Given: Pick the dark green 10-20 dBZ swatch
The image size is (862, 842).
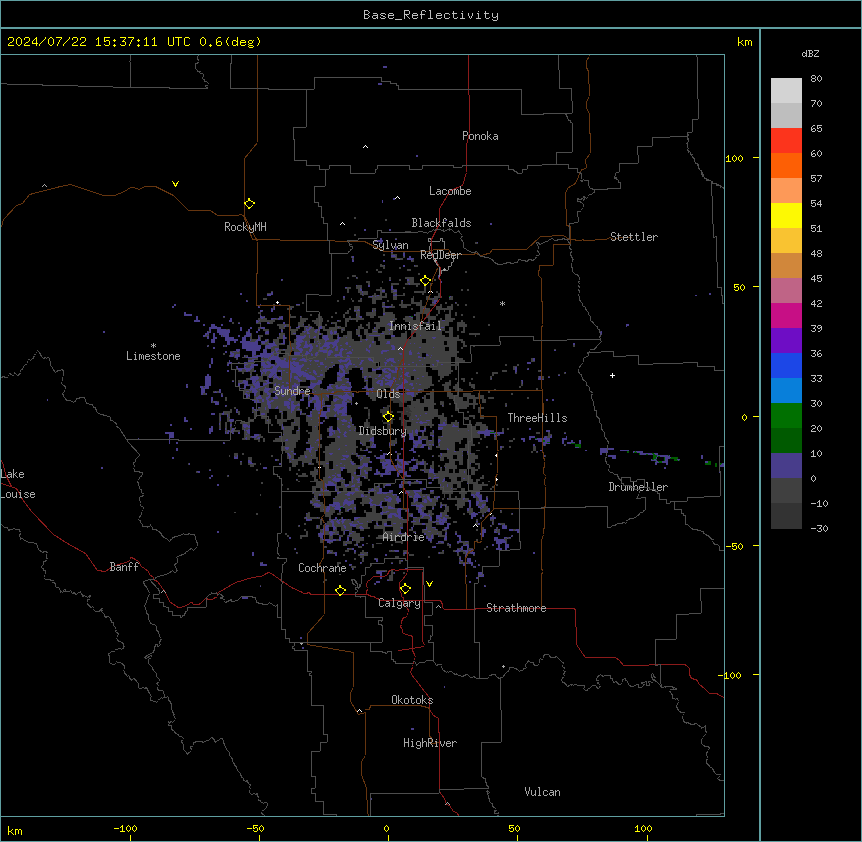Looking at the screenshot, I should coord(786,440).
